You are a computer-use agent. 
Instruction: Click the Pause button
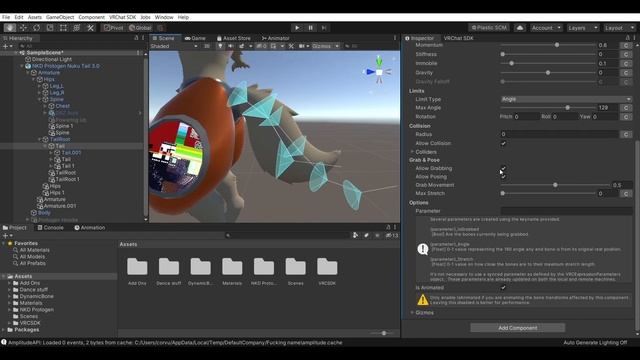pos(311,28)
